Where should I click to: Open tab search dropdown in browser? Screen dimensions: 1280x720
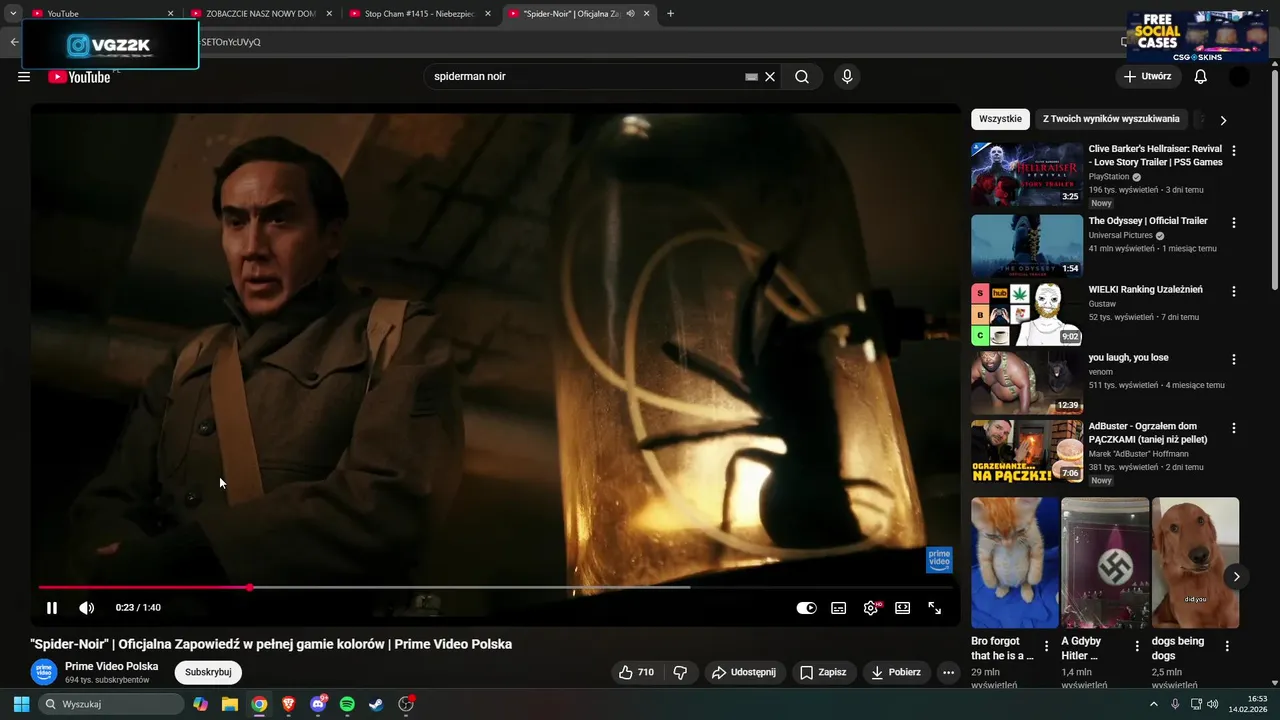coord(13,14)
